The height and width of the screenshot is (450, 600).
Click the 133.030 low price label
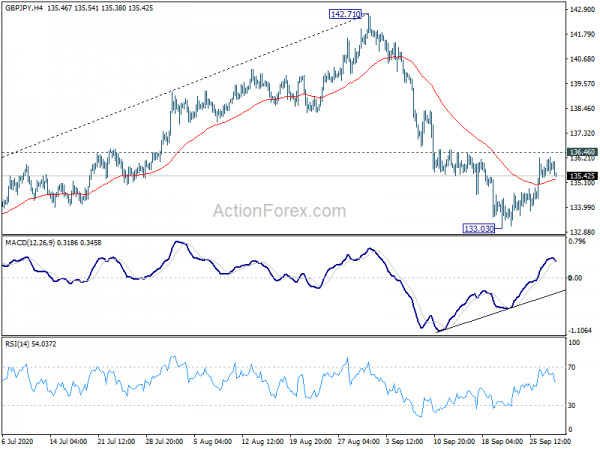[479, 229]
